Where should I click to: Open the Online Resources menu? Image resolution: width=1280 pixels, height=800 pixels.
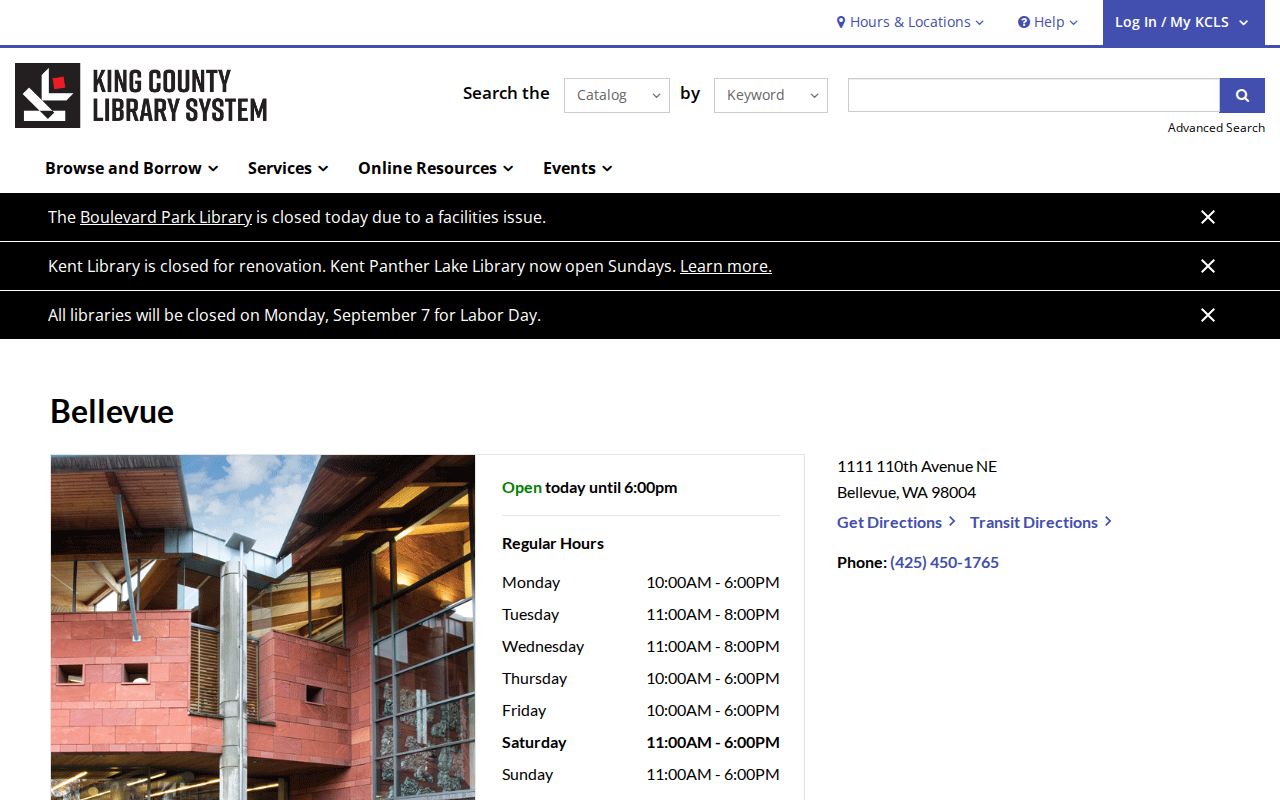(x=436, y=168)
